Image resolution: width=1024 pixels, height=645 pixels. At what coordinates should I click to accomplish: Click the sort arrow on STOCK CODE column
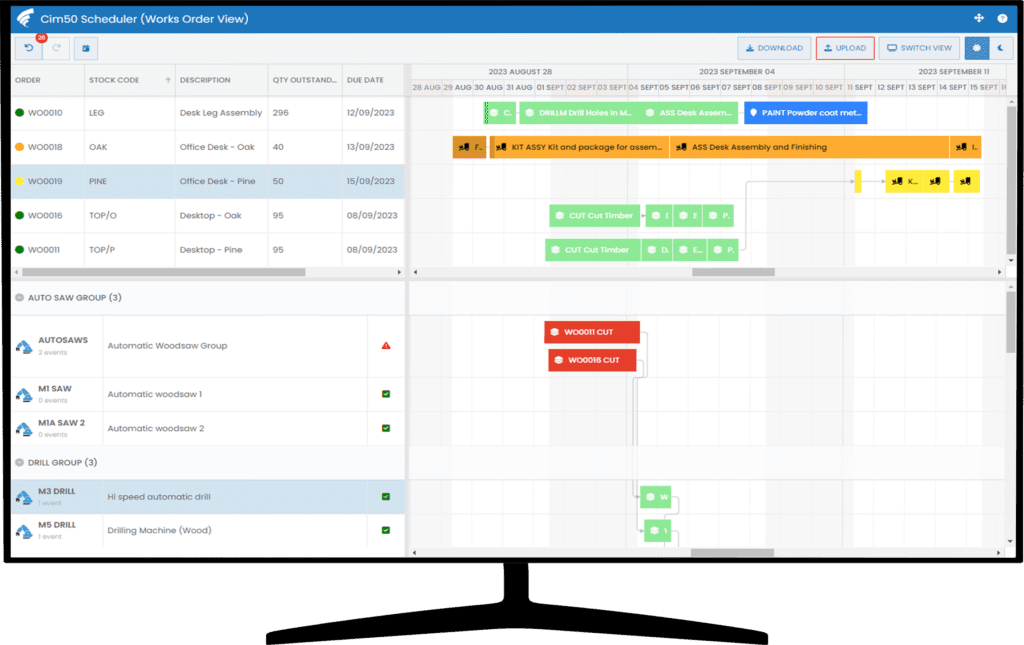166,80
